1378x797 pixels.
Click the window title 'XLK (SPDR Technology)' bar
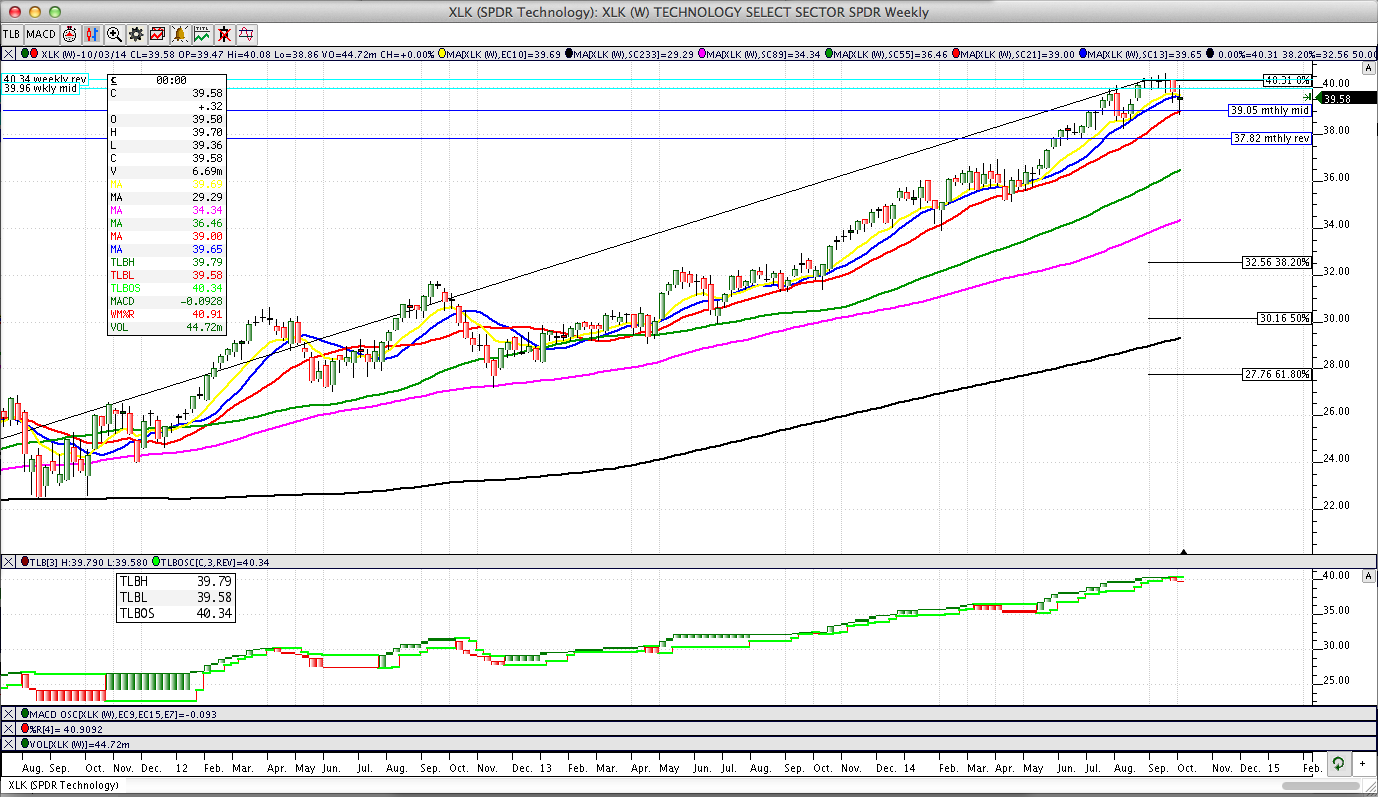point(689,12)
